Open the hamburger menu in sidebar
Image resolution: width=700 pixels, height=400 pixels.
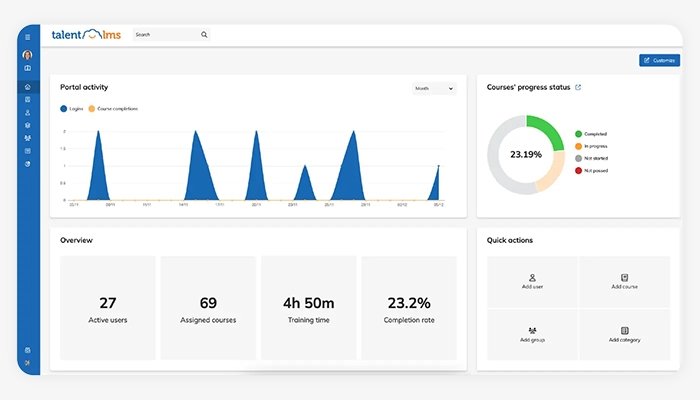28,38
